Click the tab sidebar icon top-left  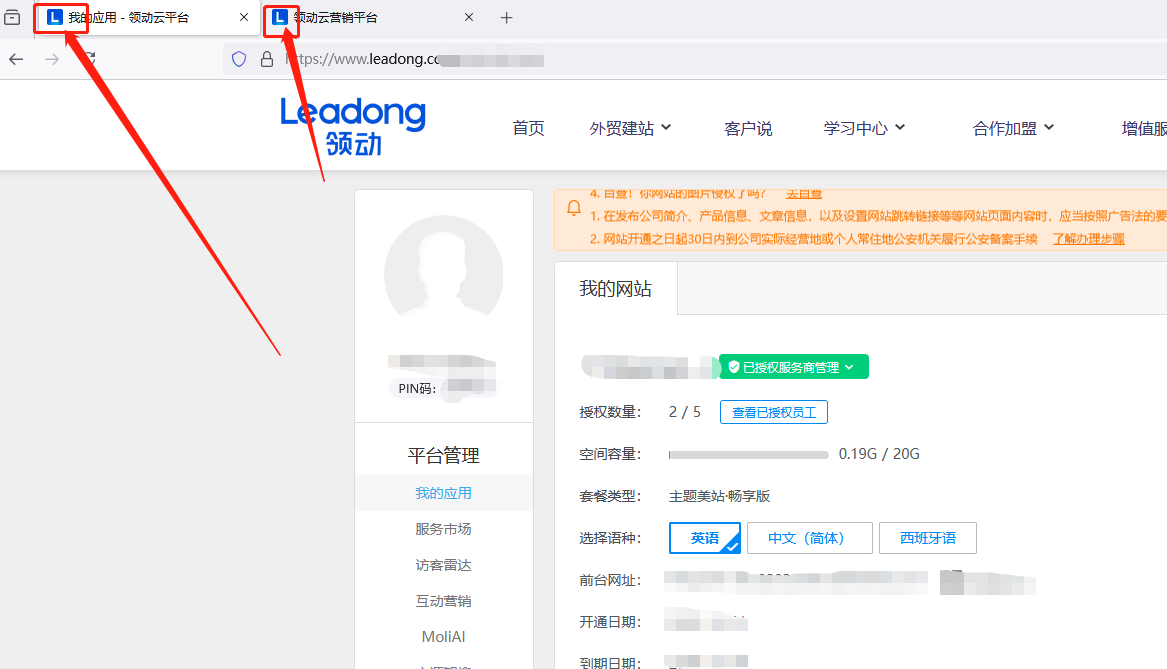11,17
